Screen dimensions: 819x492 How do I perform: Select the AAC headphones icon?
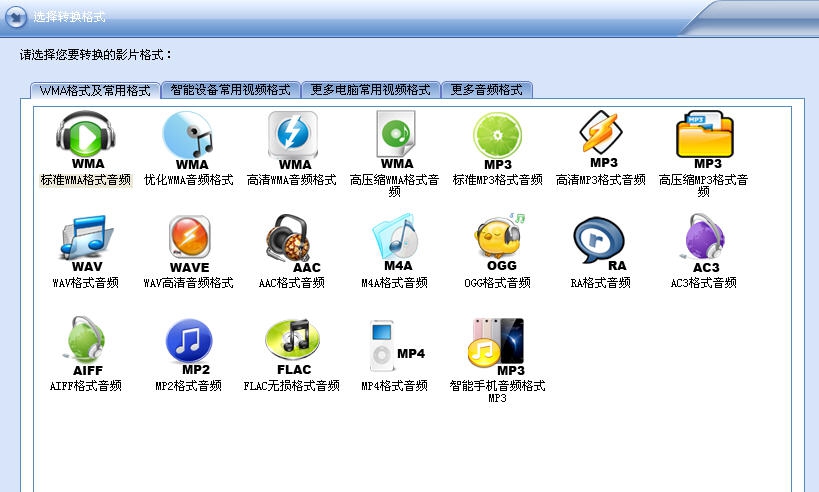click(x=292, y=243)
